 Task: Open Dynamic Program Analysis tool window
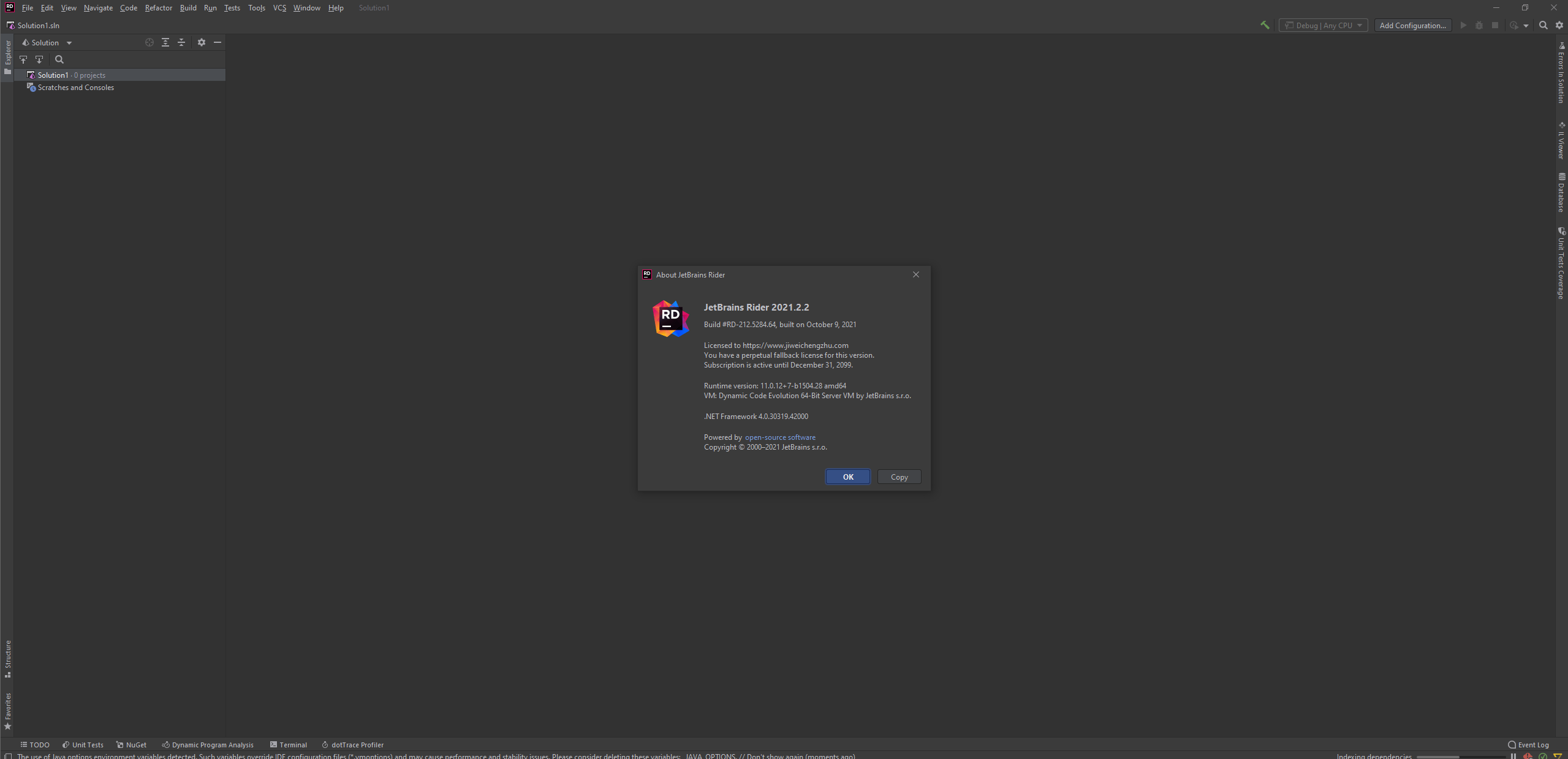207,745
